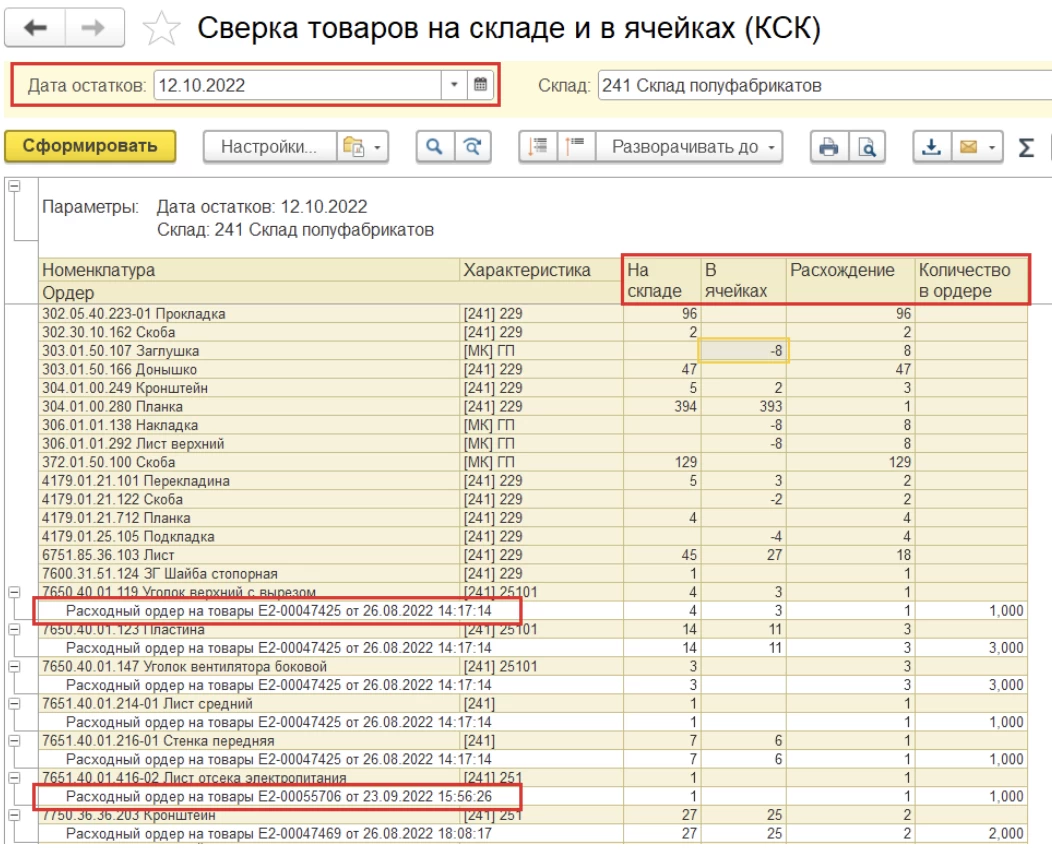Open the Дата остатков dropdown arrow
Viewport: 1052px width, 860px height.
point(455,85)
